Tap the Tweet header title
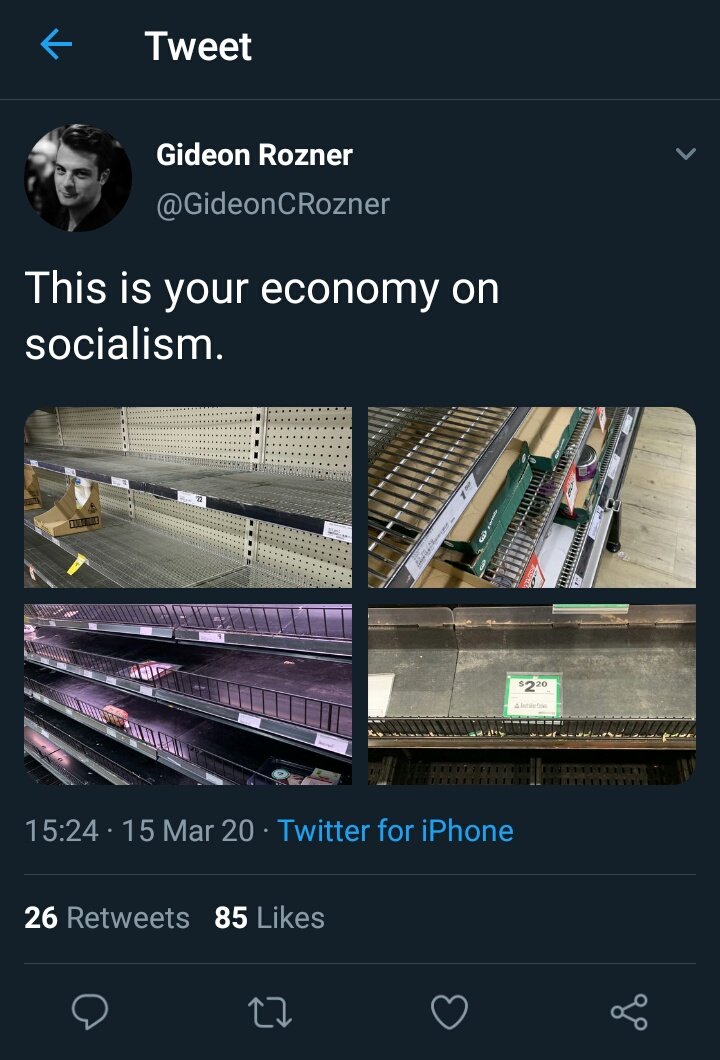720x1060 pixels. 198,46
